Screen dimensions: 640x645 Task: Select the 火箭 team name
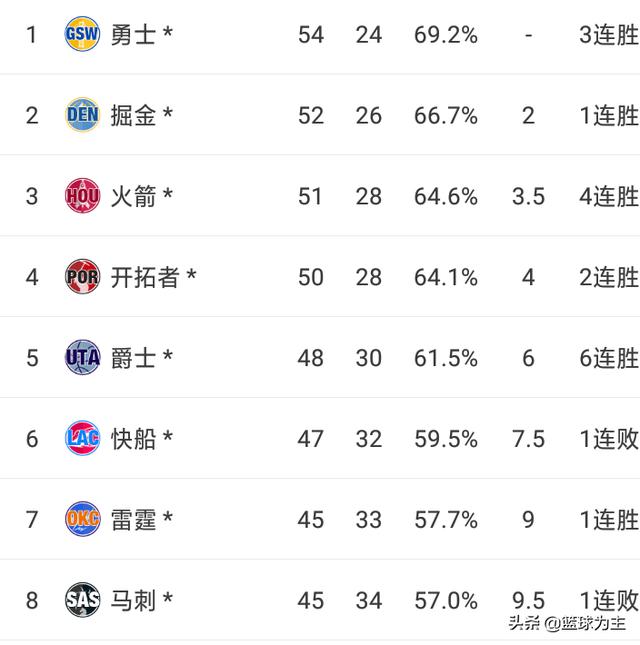[133, 196]
